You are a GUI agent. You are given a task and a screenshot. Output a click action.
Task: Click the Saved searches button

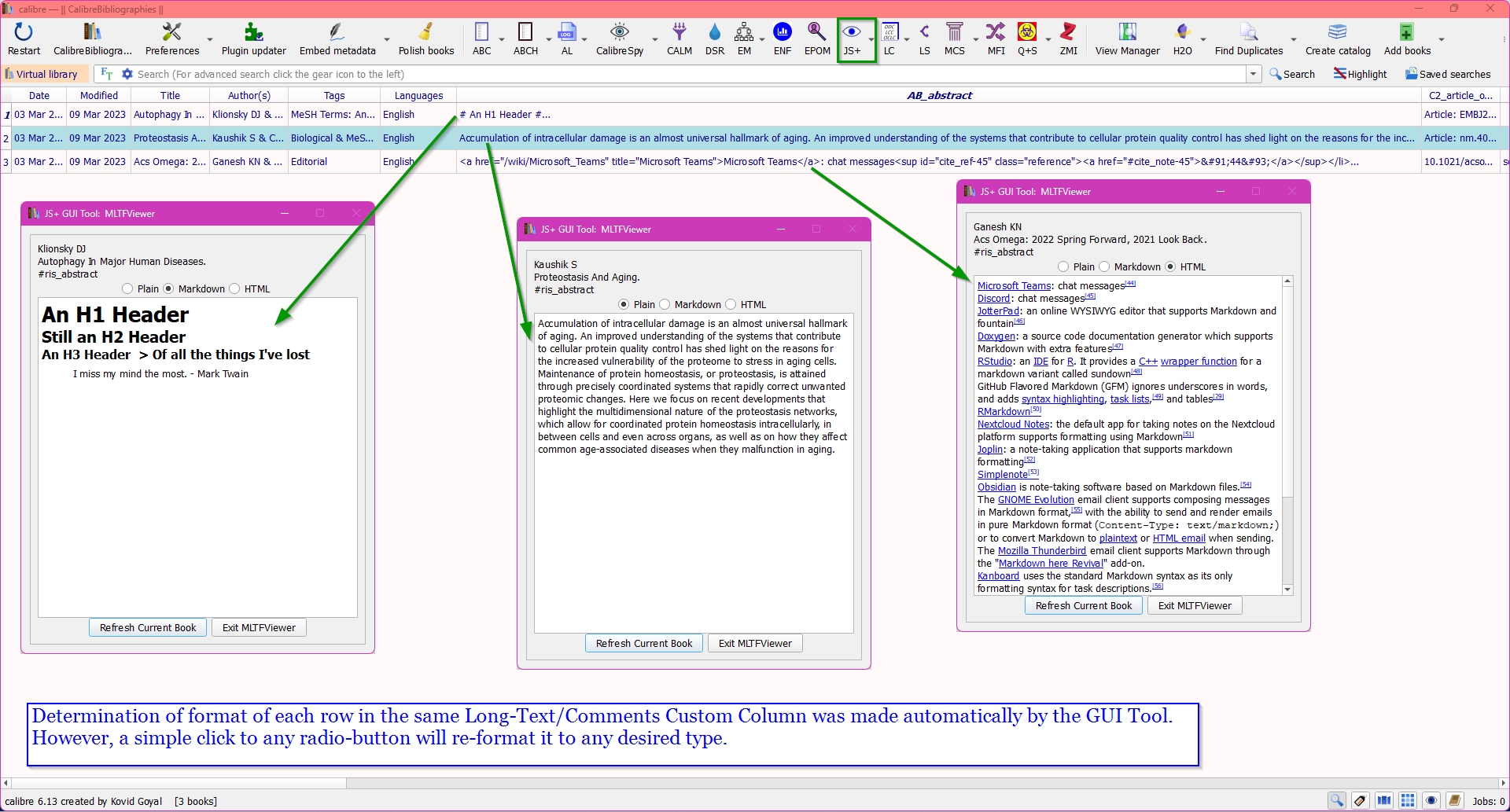1448,74
